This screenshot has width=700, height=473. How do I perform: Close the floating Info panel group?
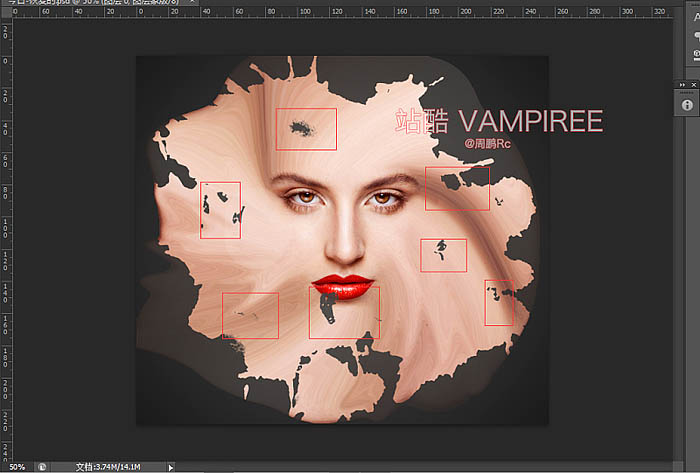point(695,85)
